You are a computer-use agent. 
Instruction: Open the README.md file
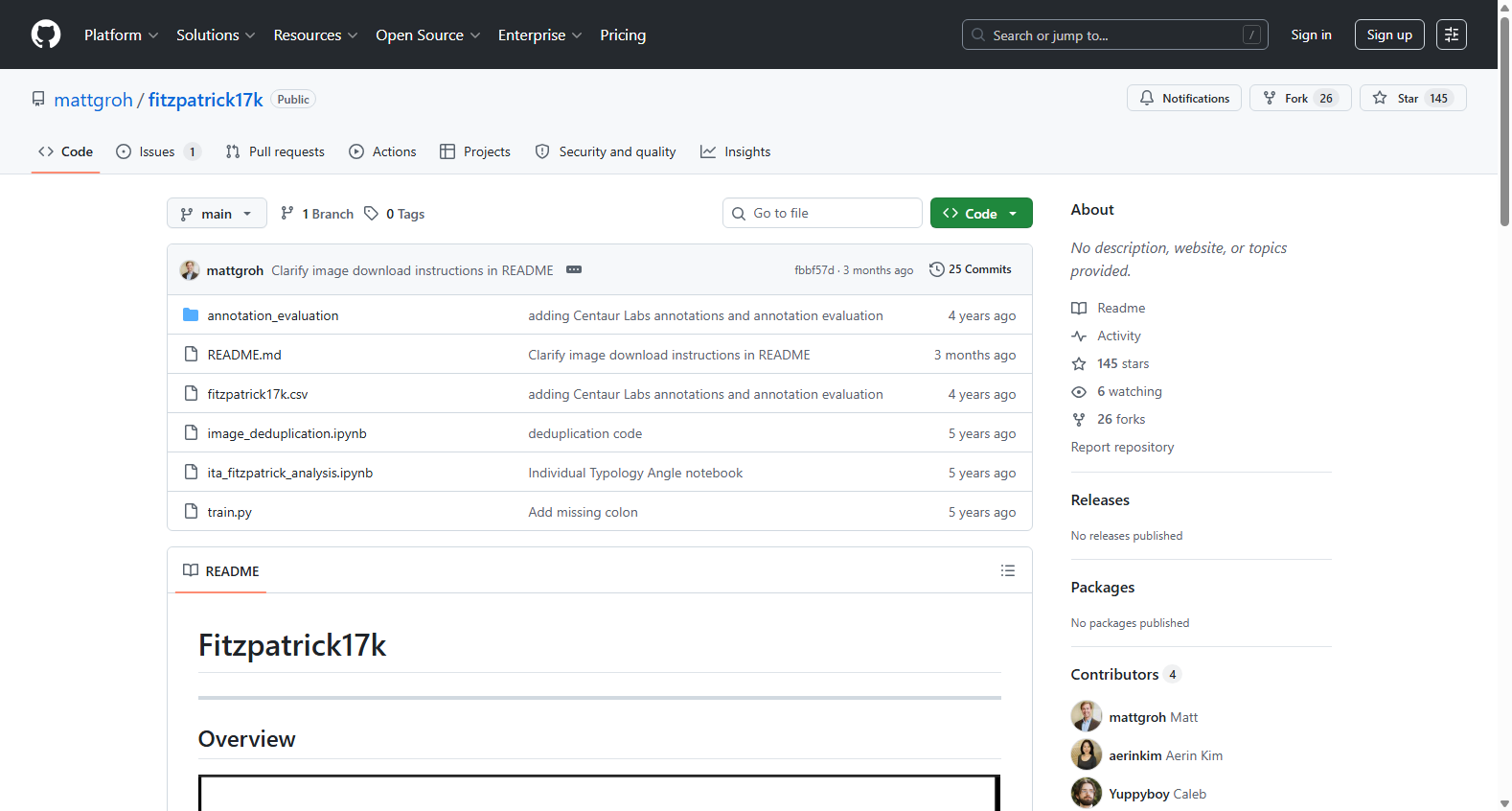(244, 355)
